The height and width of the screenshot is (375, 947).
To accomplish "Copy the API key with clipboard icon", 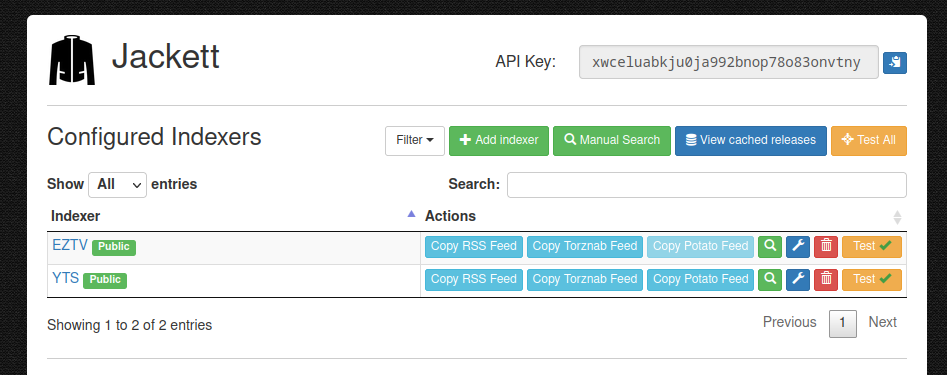I will tap(894, 63).
